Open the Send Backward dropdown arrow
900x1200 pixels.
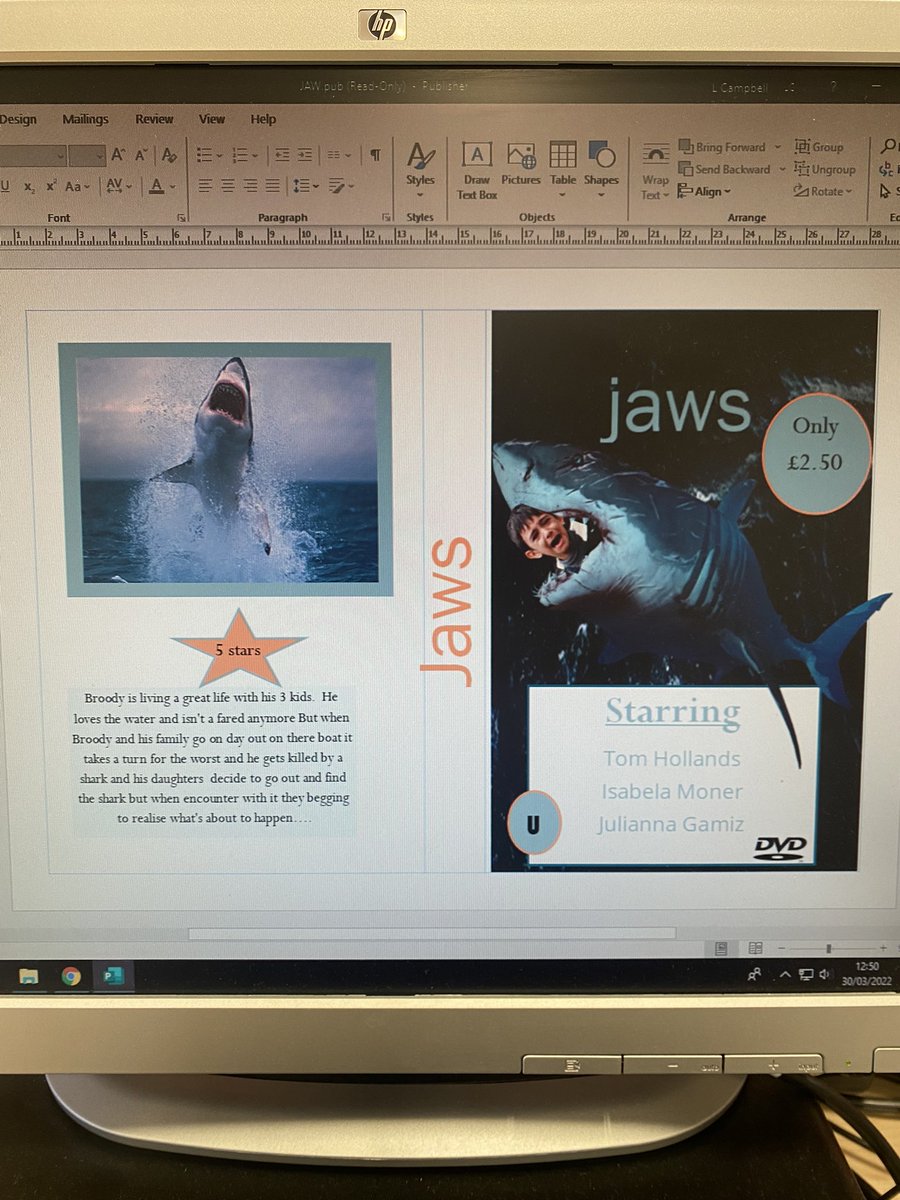pos(782,169)
